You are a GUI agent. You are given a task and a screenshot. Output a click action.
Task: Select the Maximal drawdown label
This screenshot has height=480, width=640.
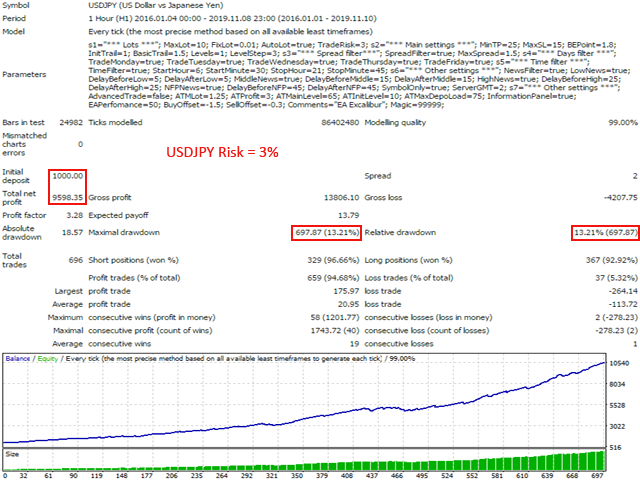pos(124,232)
